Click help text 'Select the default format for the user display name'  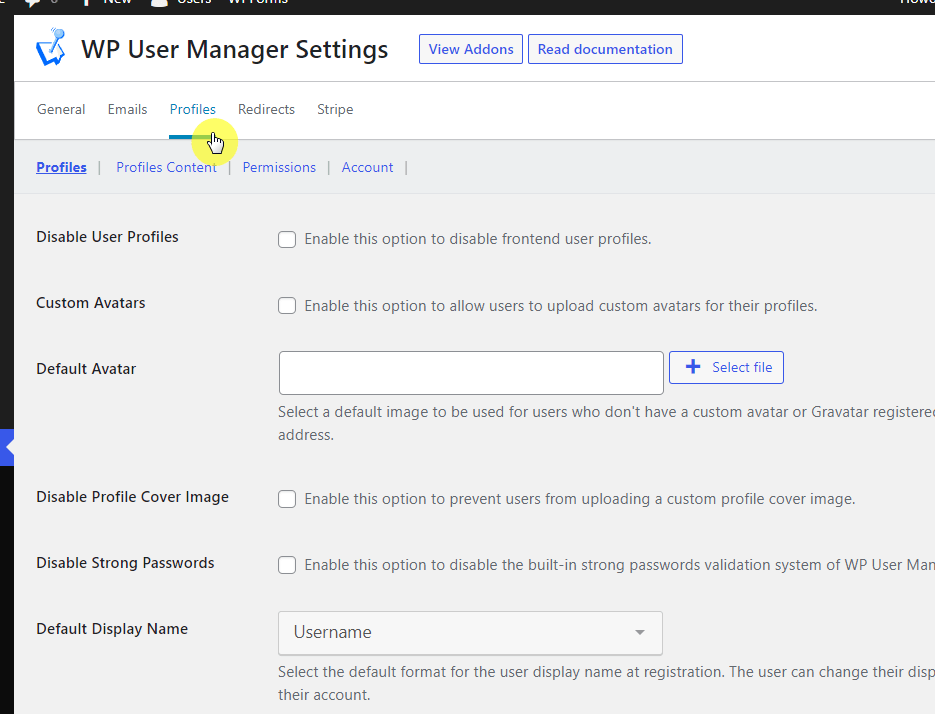[x=606, y=683]
